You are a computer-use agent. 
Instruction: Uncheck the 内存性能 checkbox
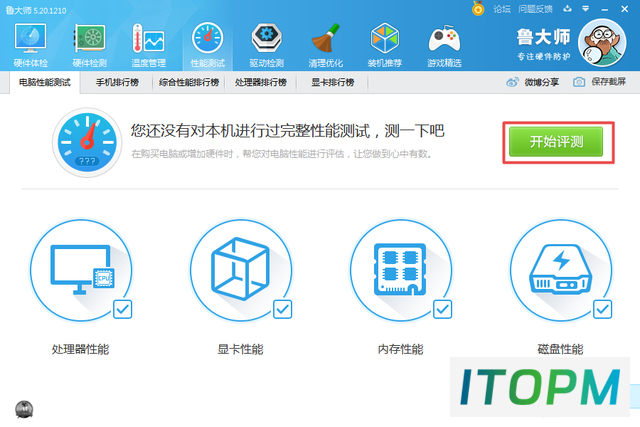pyautogui.click(x=442, y=309)
